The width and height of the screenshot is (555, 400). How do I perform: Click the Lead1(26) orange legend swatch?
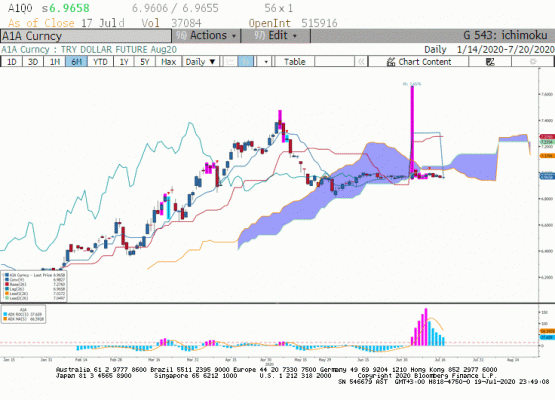pos(7,293)
